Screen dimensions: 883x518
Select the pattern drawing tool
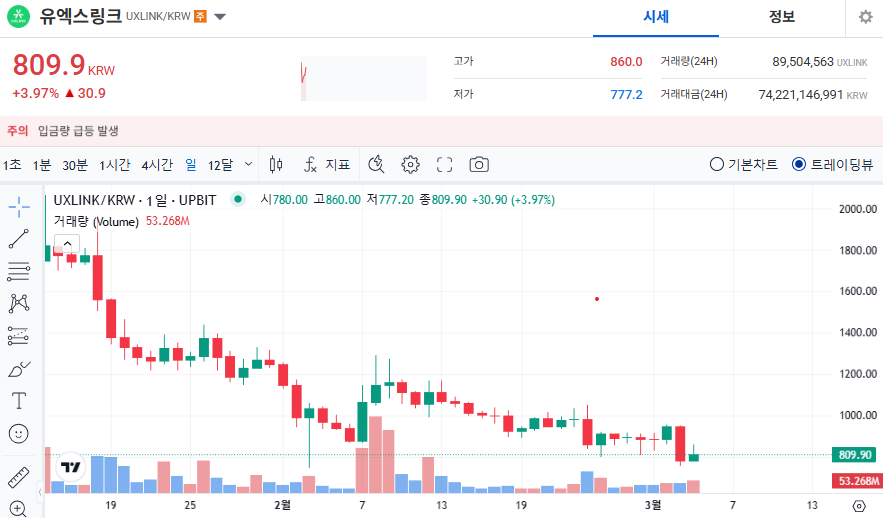[x=19, y=303]
